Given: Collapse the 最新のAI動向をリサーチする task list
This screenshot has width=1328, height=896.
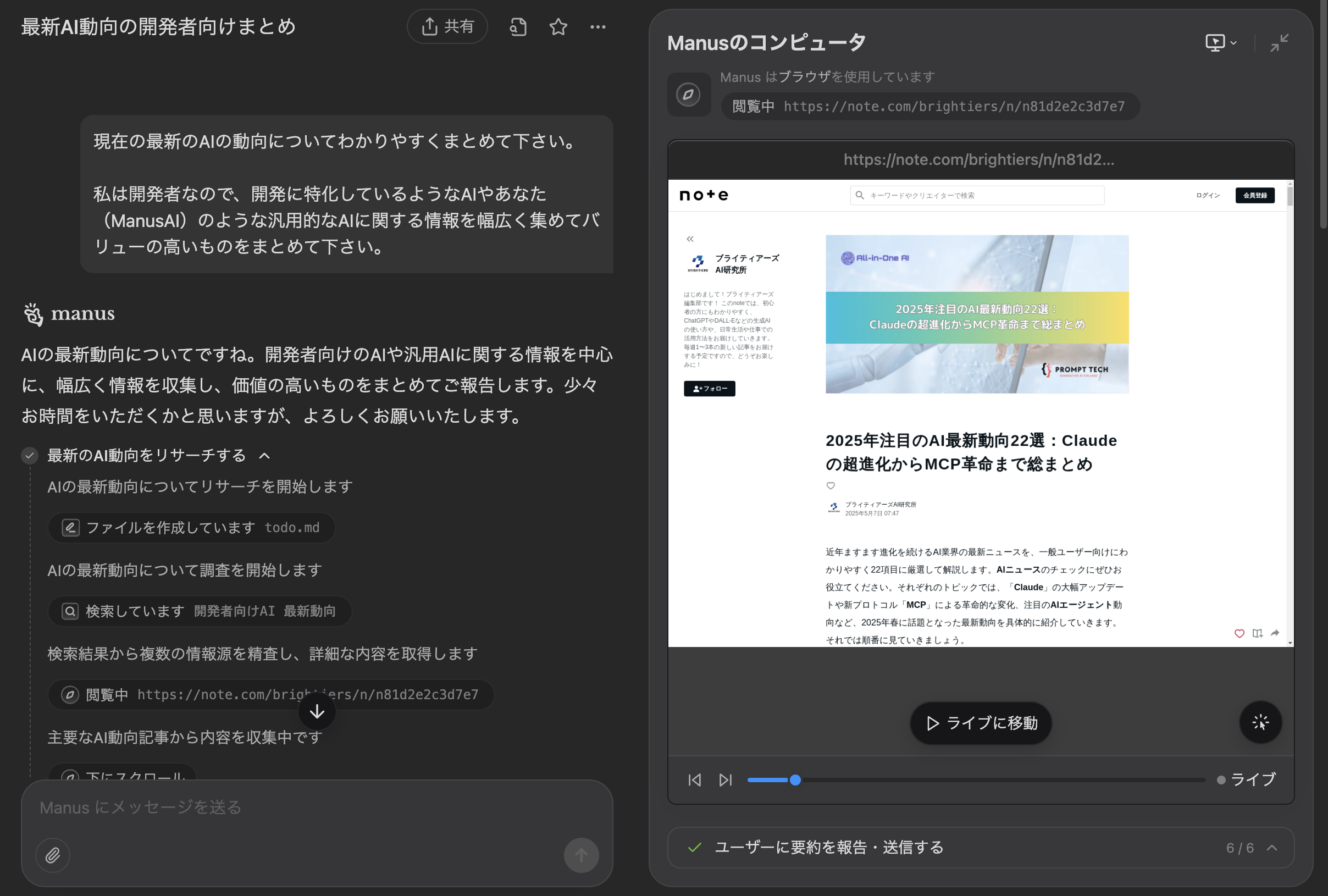Looking at the screenshot, I should [264, 456].
